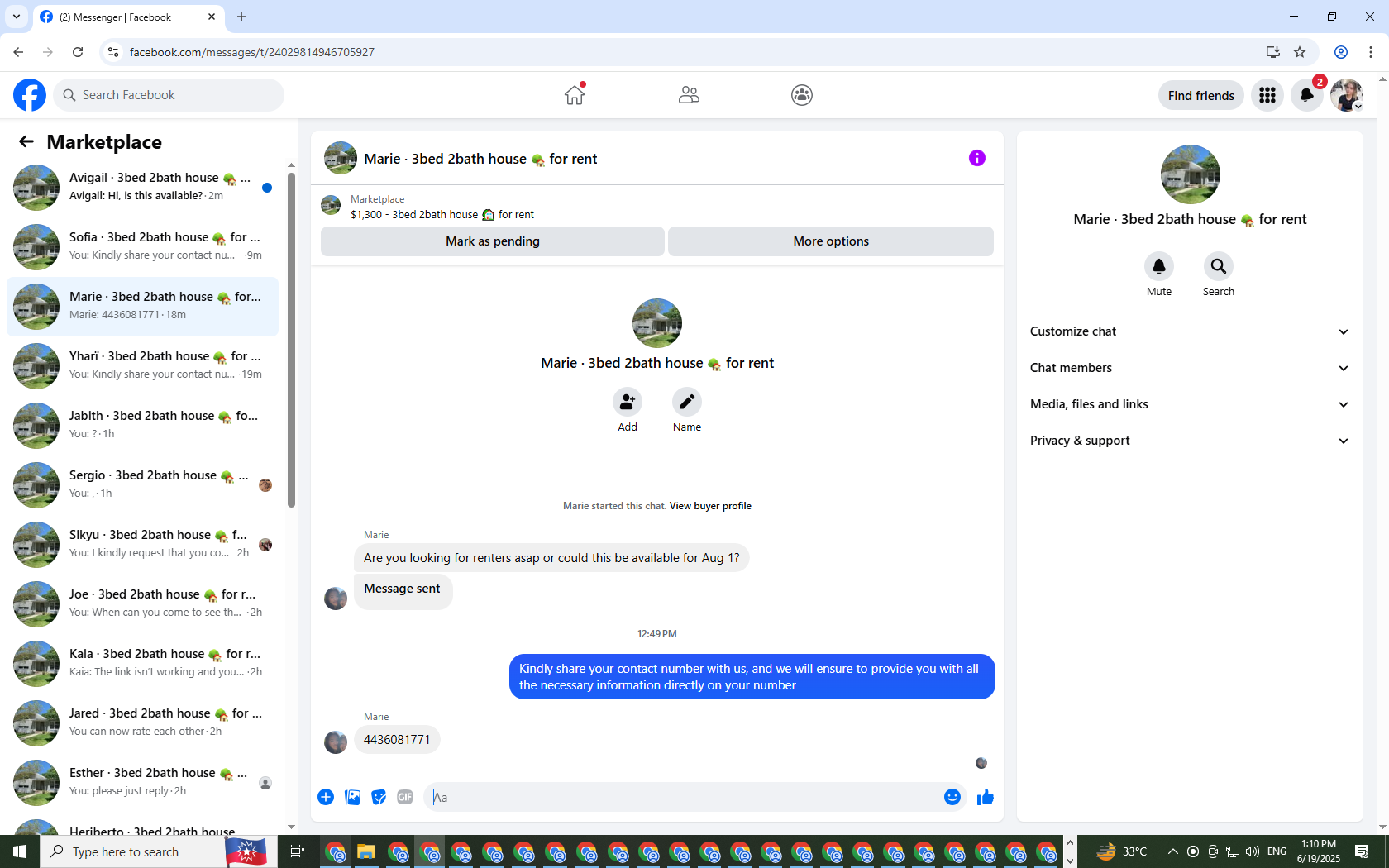
Task: Click conversation list scrollbar
Action: [x=291, y=339]
